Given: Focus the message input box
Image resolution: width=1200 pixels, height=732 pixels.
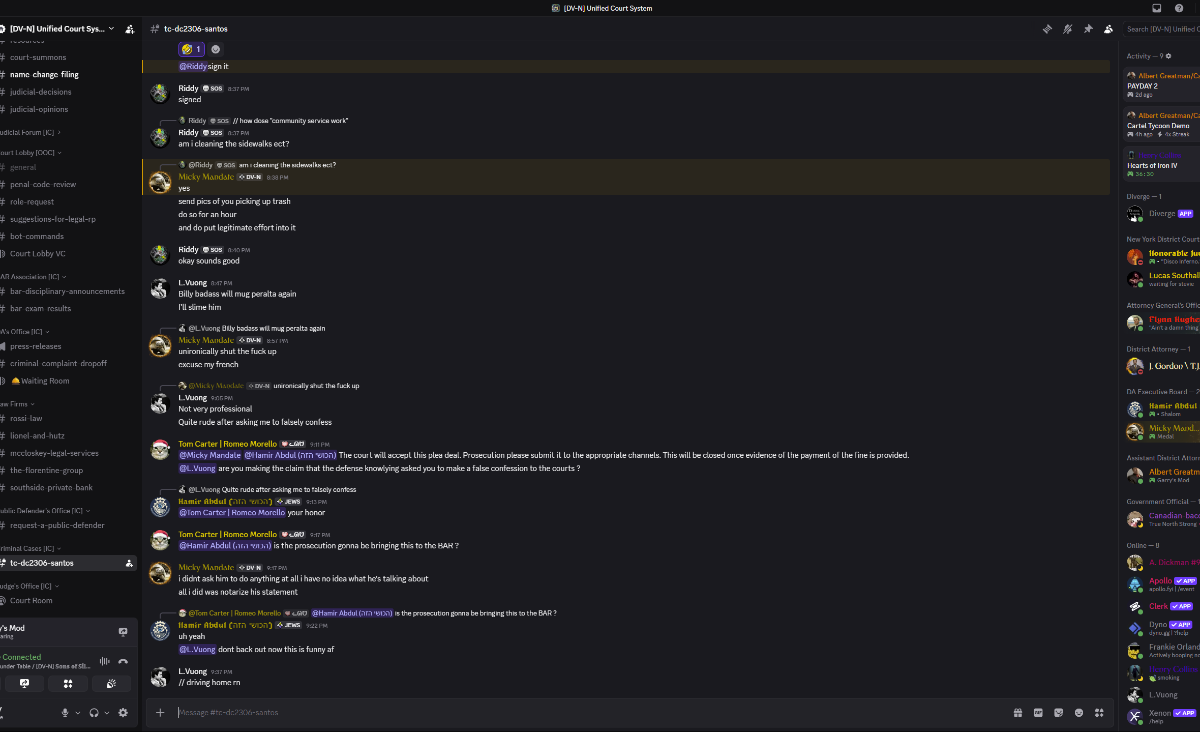Looking at the screenshot, I should tap(580, 712).
